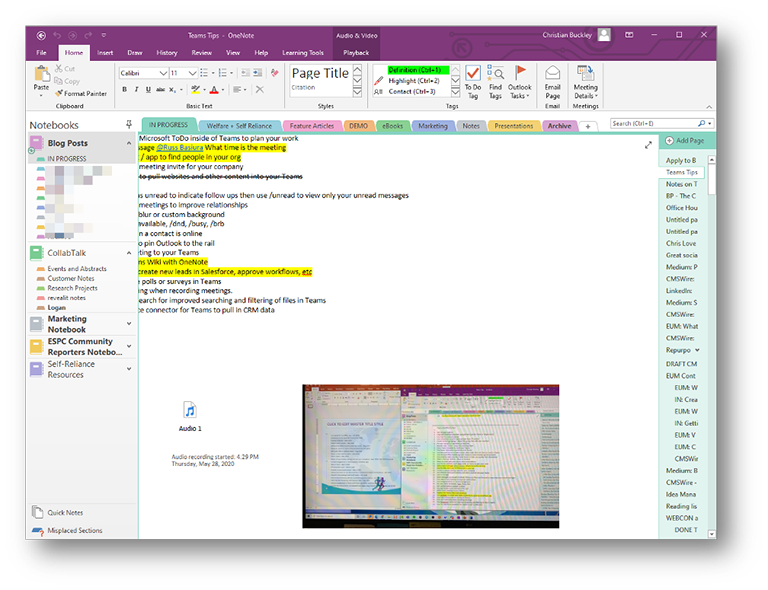768x590 pixels.
Task: Open the Playback tab under Audio & Video
Action: click(356, 52)
